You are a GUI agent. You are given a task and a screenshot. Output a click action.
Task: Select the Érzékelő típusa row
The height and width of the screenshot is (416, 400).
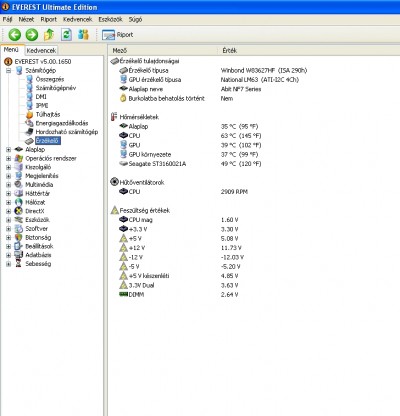pos(213,70)
